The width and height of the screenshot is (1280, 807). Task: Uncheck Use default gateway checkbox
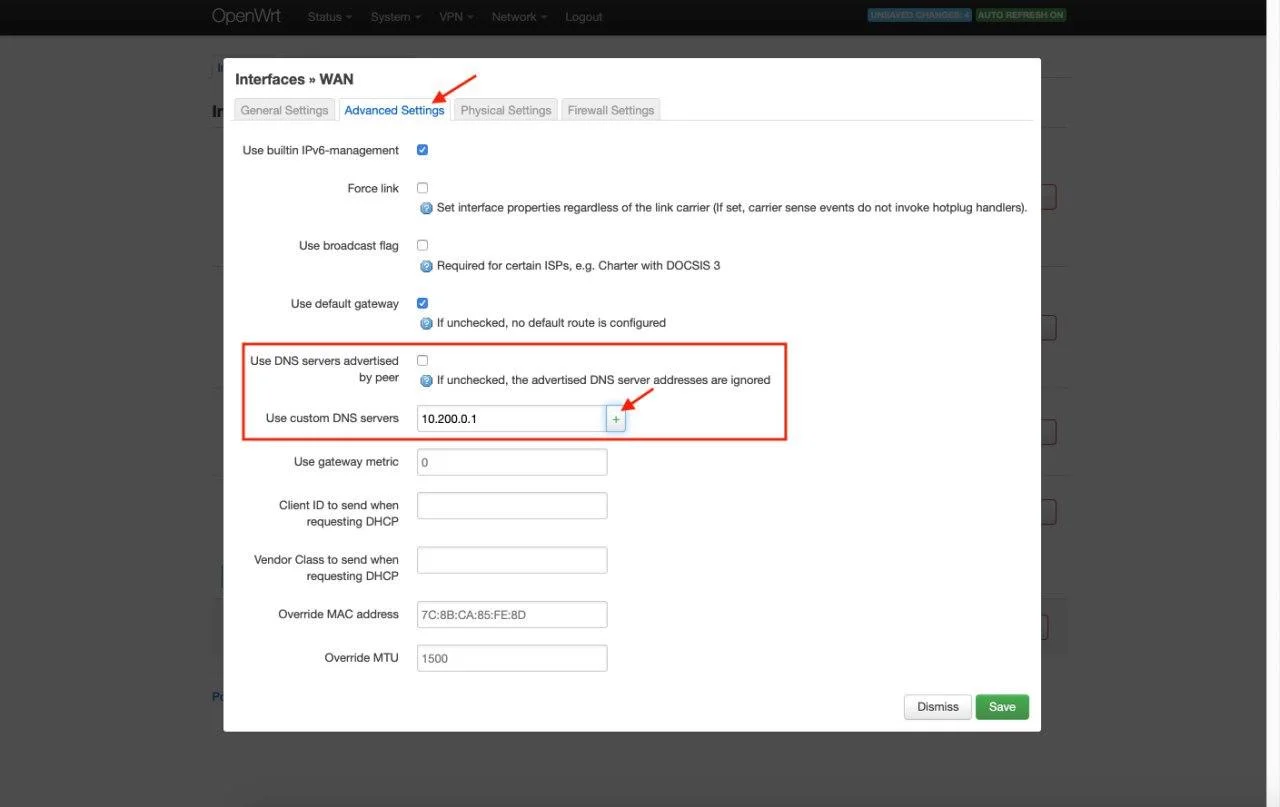(422, 303)
